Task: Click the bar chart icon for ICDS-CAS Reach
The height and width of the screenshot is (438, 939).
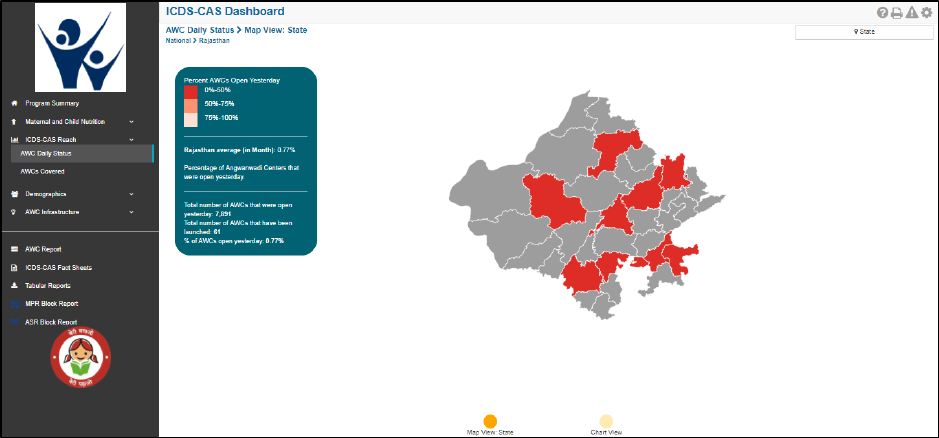Action: tap(15, 140)
